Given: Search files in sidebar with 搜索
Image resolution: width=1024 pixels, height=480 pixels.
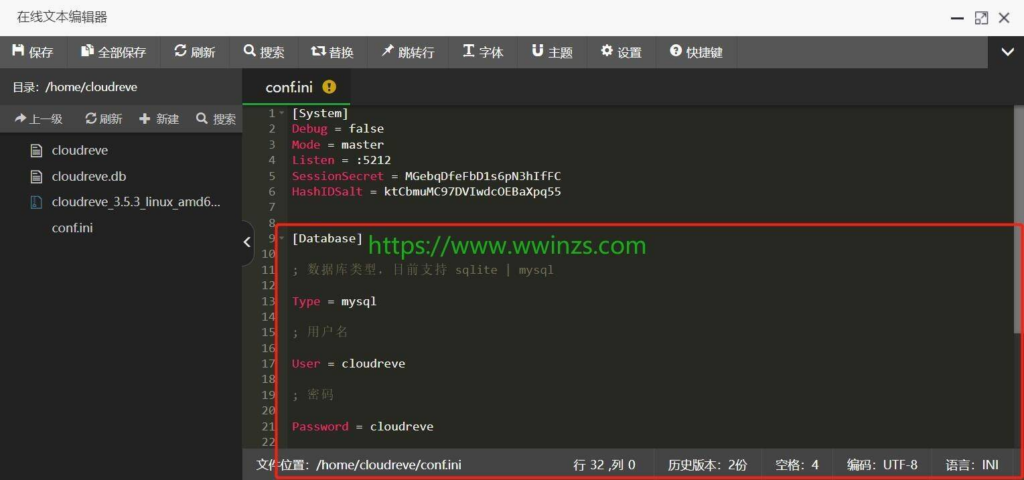Looking at the screenshot, I should click(x=216, y=119).
